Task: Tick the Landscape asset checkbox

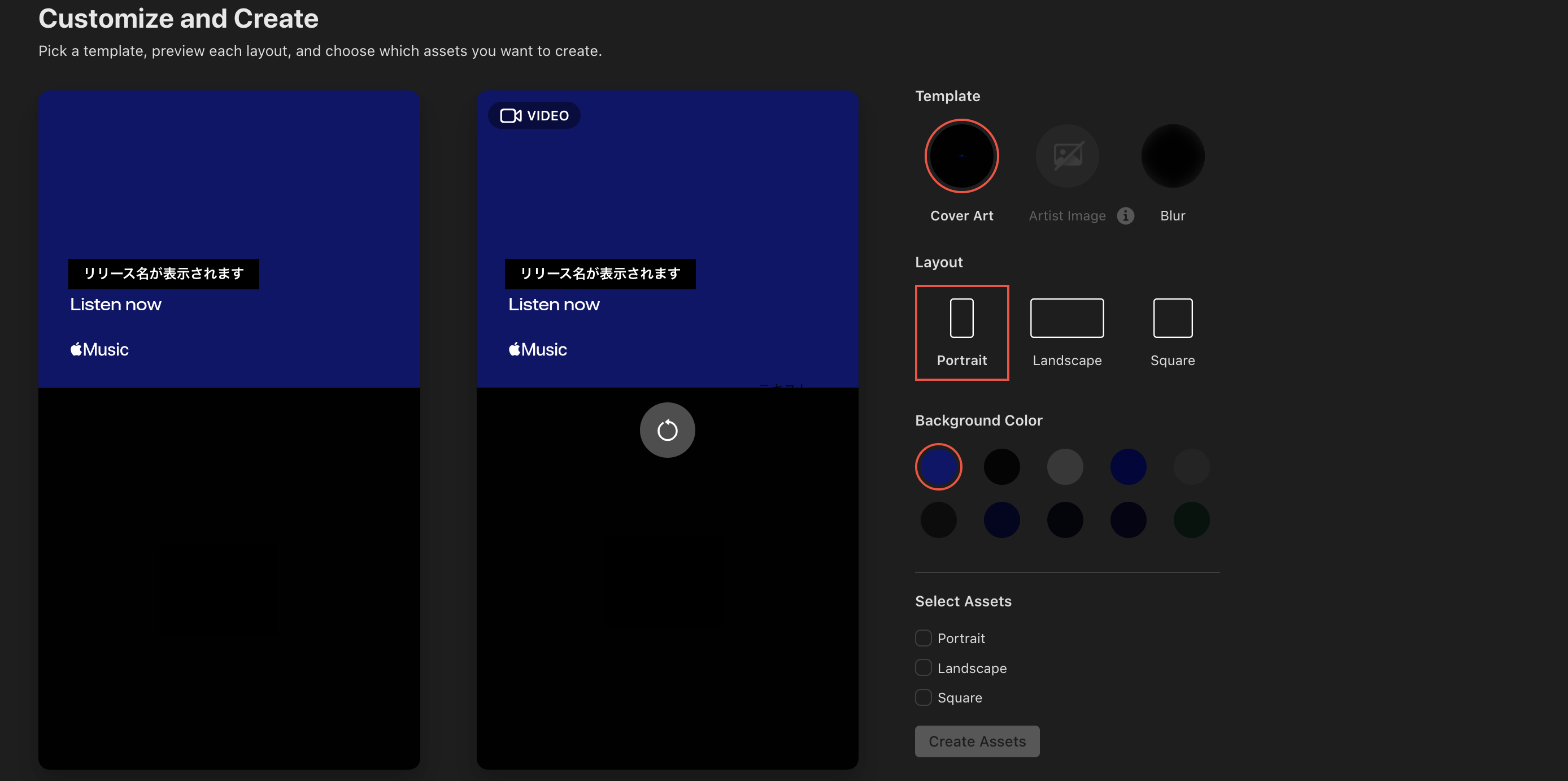Action: 924,667
